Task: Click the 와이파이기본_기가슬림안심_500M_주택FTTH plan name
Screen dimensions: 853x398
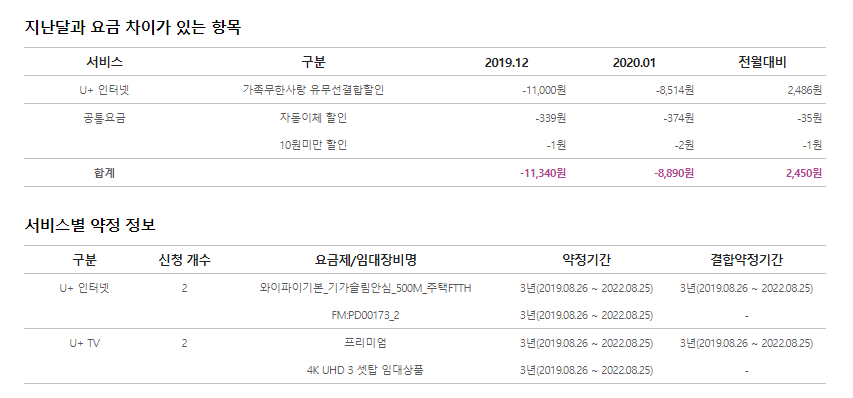Action: [x=366, y=288]
